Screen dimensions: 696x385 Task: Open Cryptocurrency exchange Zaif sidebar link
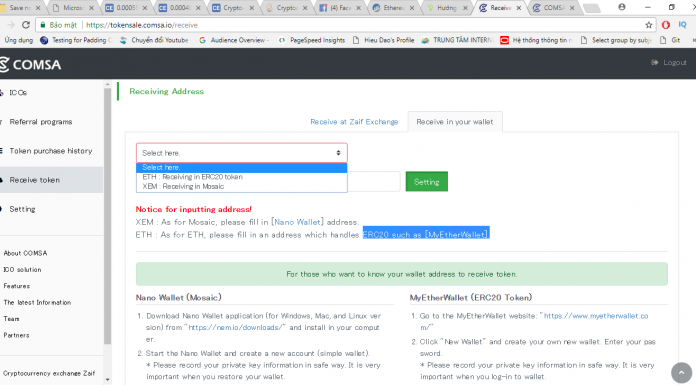(x=49, y=373)
